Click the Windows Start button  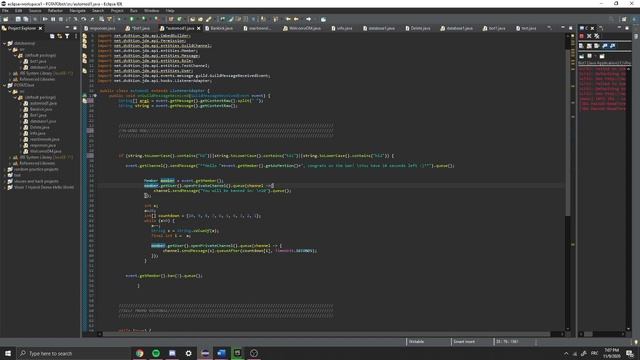pyautogui.click(x=8, y=353)
